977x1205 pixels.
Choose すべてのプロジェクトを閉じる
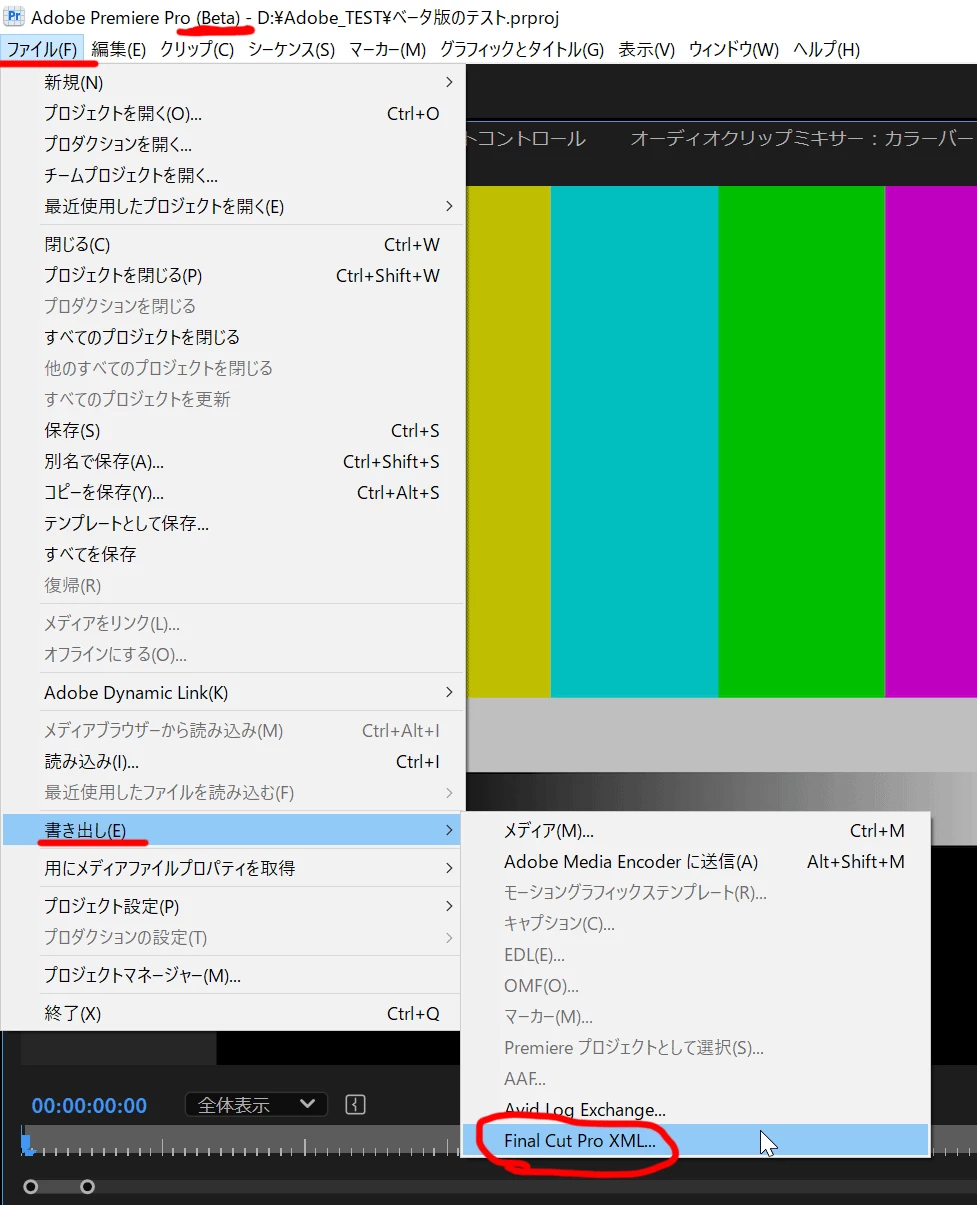point(232,337)
